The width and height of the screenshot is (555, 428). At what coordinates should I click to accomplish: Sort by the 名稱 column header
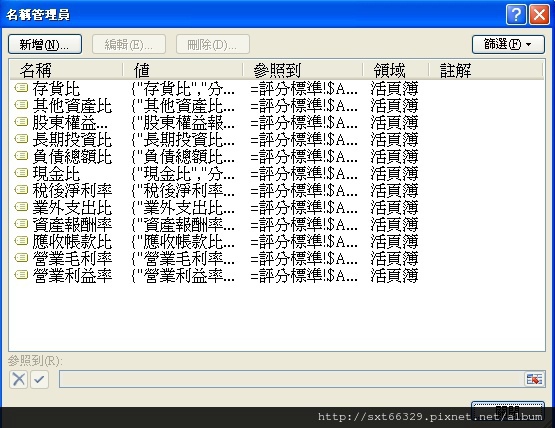click(x=66, y=70)
